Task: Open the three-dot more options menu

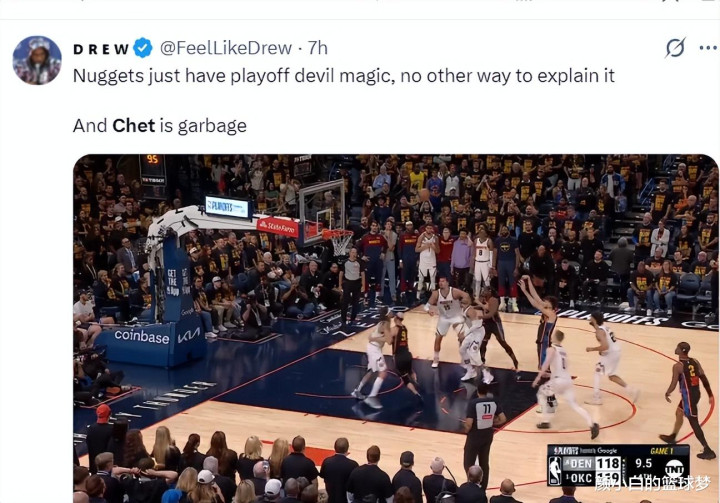Action: point(708,48)
